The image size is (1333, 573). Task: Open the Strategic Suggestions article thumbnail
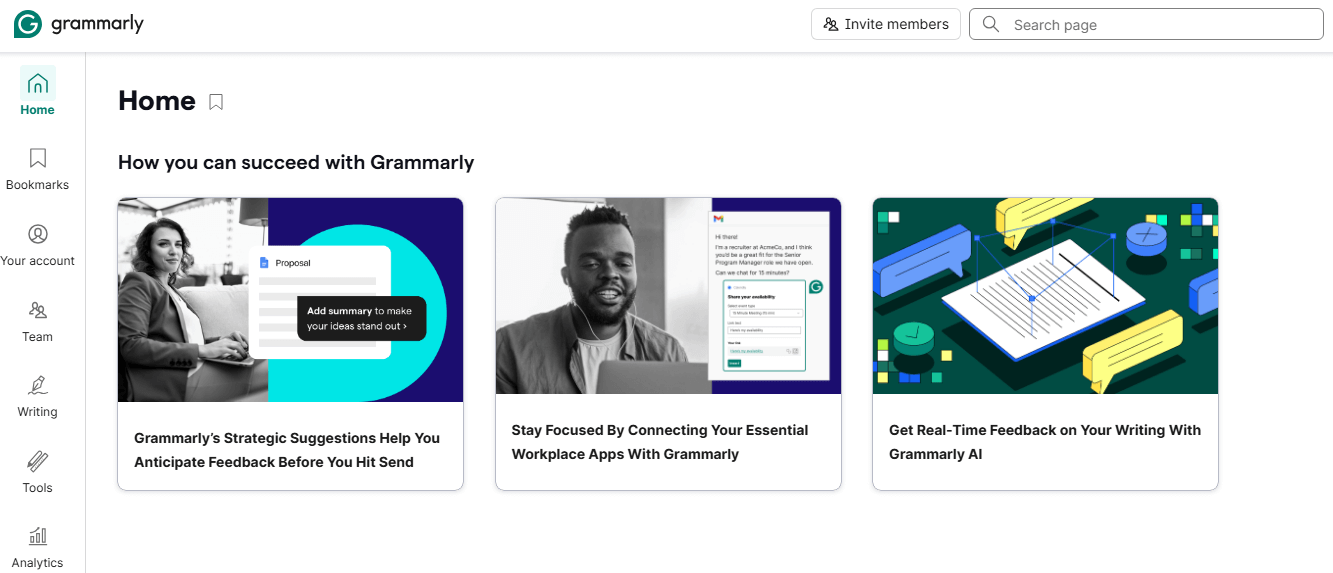point(290,299)
